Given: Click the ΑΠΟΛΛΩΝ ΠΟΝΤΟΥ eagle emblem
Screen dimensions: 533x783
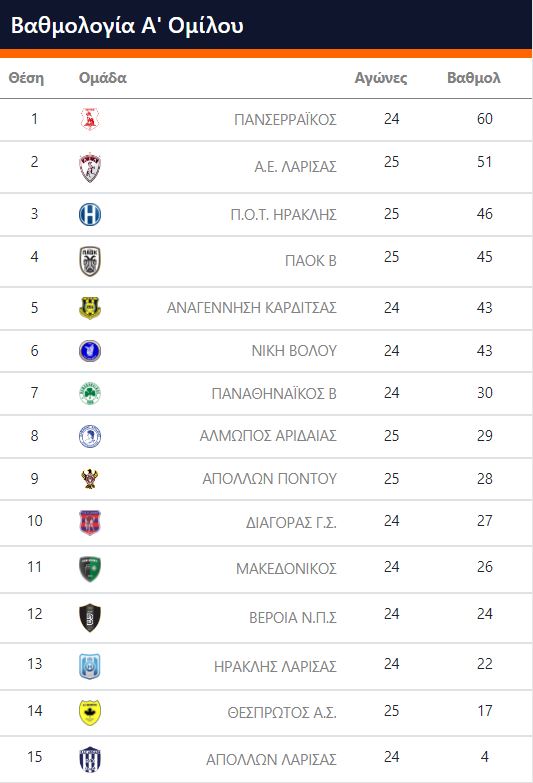Looking at the screenshot, I should [90, 479].
